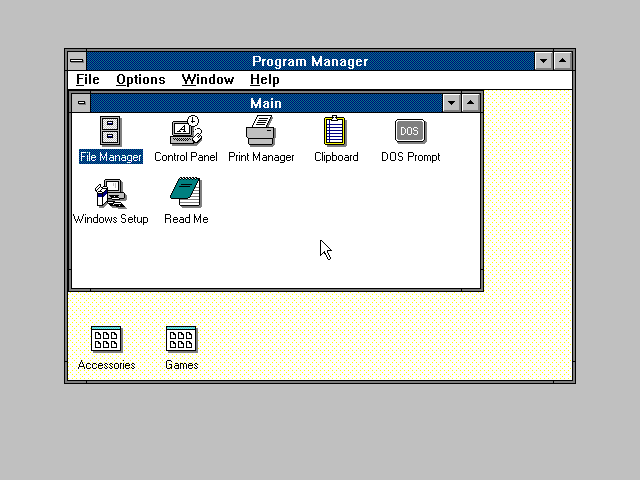Image resolution: width=640 pixels, height=480 pixels.
Task: Open Program Manager's control menu box
Action: point(77,61)
